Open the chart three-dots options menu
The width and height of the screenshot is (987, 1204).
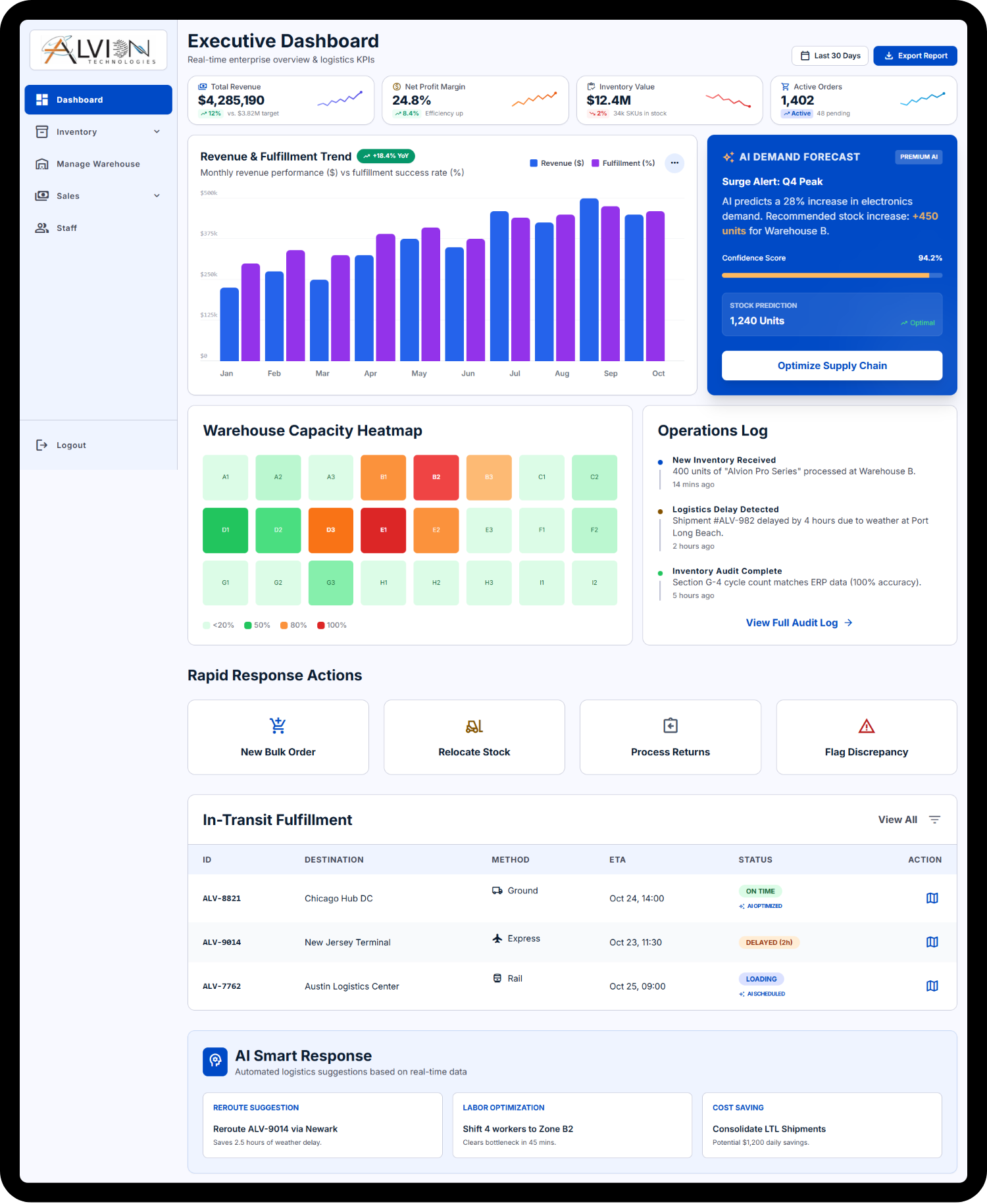point(674,163)
